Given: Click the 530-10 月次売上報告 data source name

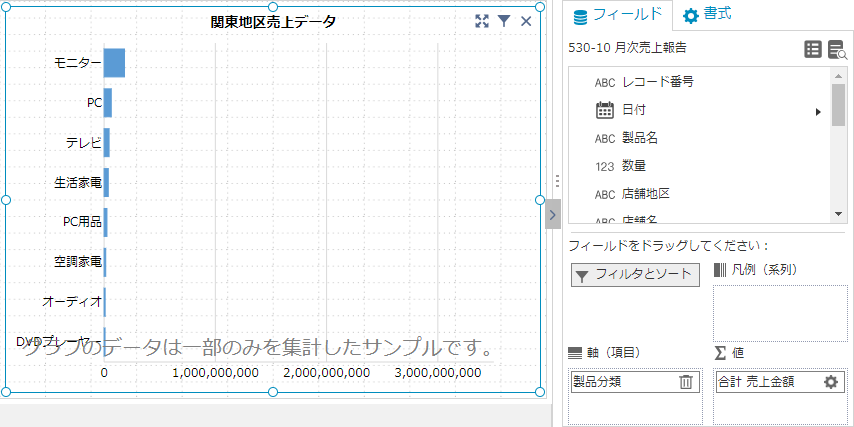Looking at the screenshot, I should click(x=627, y=48).
